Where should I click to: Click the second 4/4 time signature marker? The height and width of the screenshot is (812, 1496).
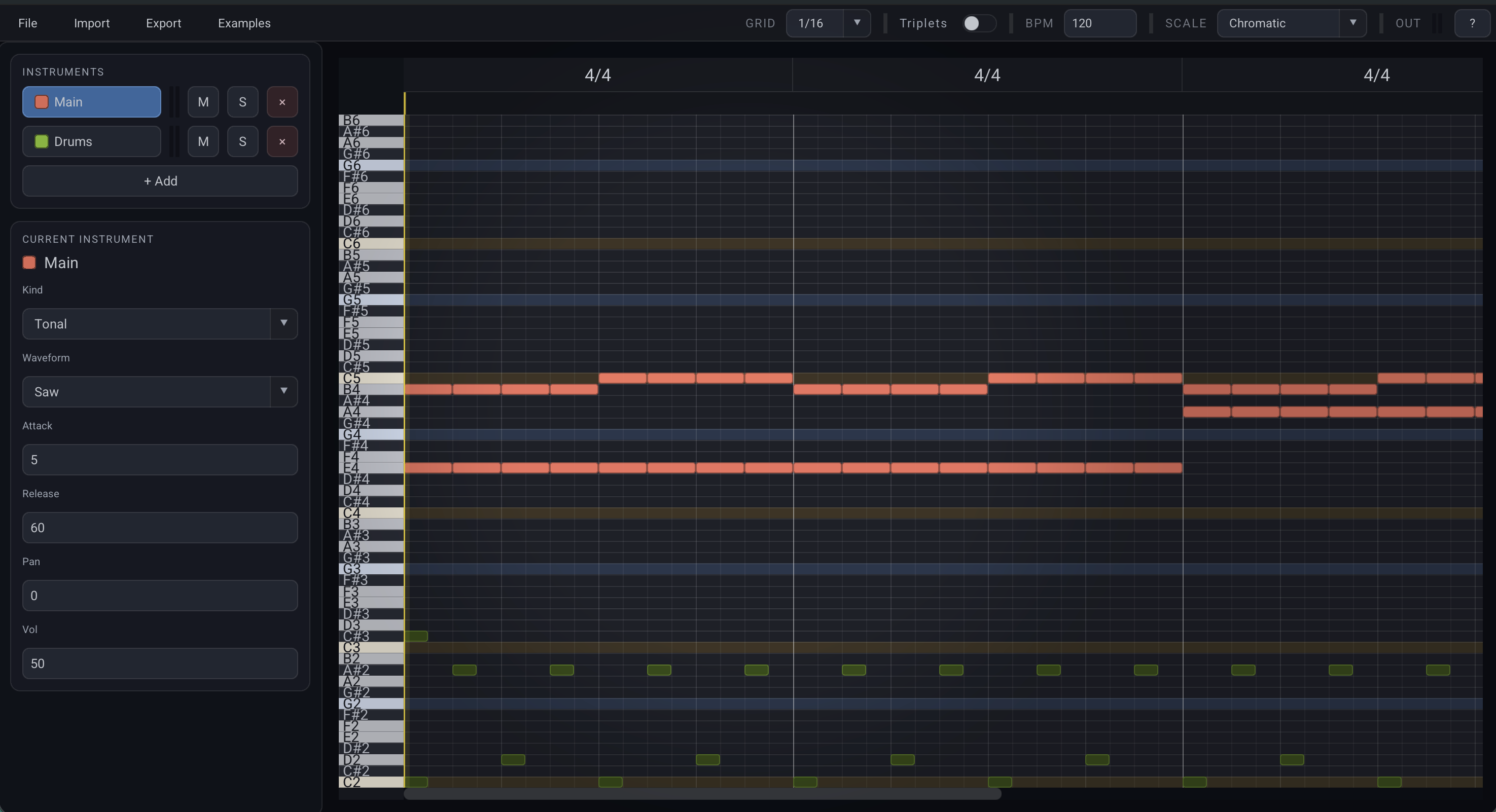987,76
